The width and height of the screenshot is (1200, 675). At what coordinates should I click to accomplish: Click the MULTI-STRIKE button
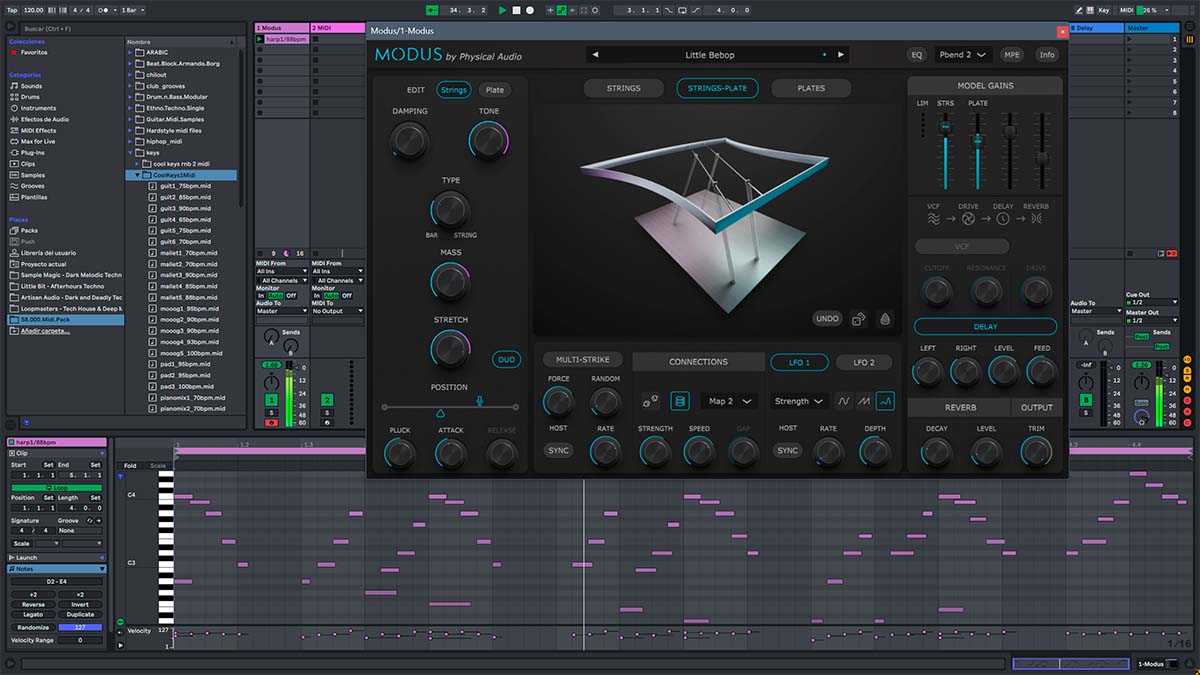(x=582, y=360)
